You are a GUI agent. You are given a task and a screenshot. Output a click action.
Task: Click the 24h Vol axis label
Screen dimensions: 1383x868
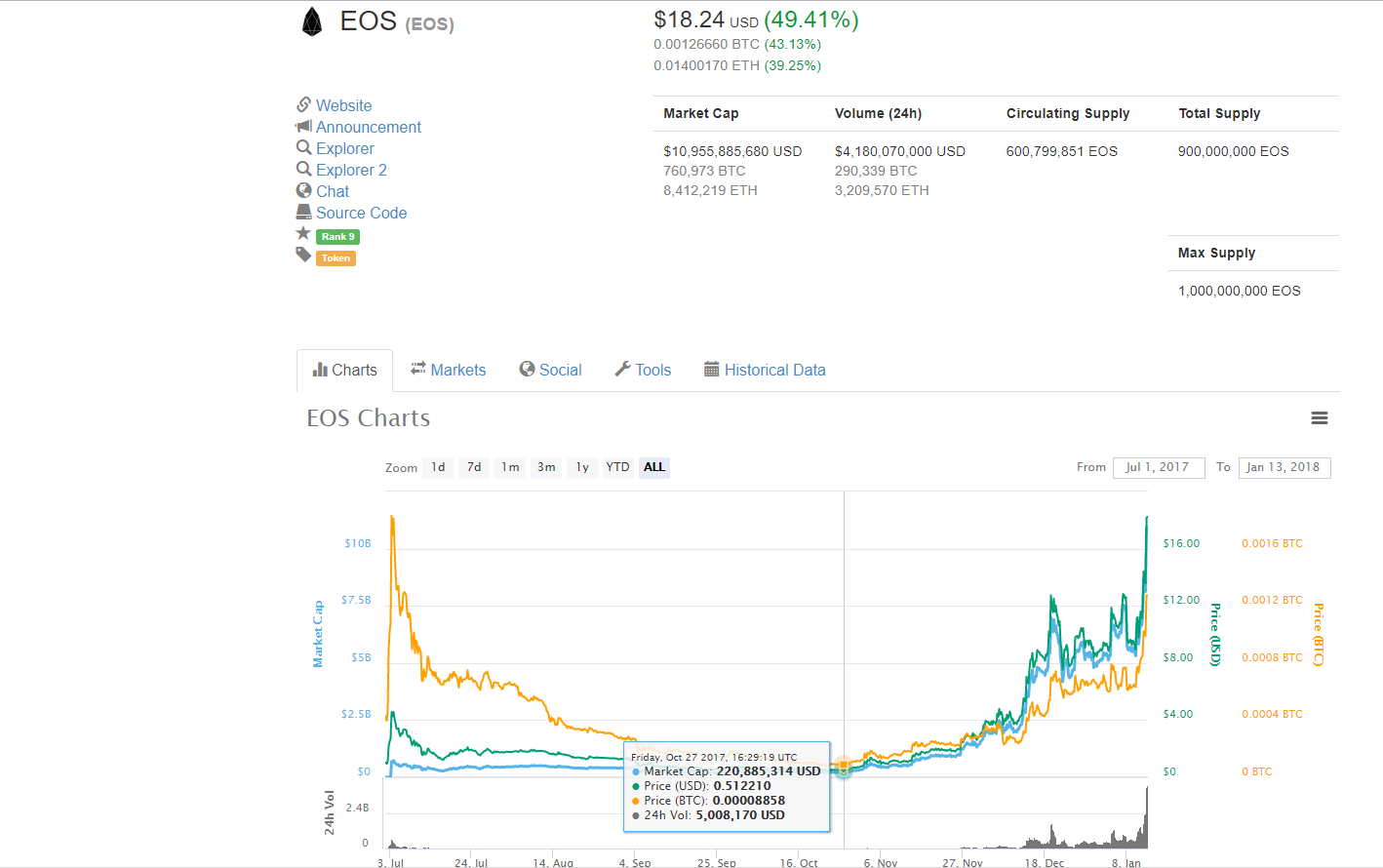pyautogui.click(x=330, y=812)
